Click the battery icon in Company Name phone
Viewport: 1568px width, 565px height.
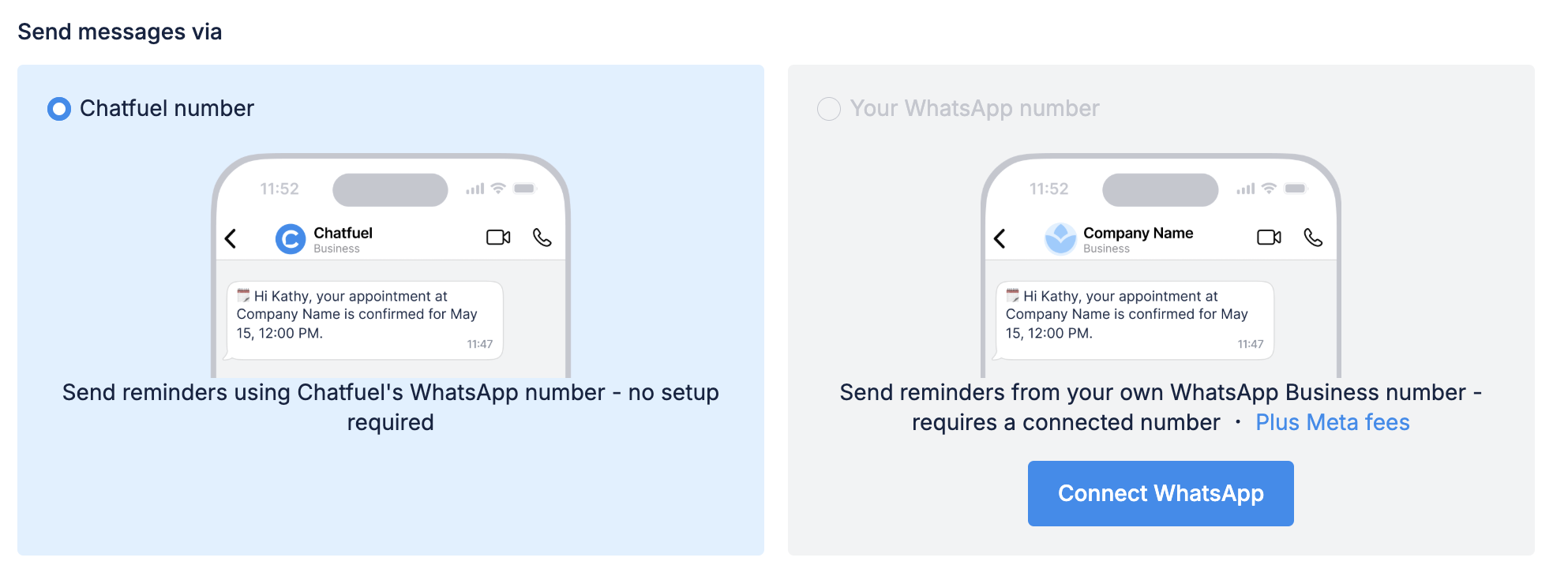[x=1295, y=189]
